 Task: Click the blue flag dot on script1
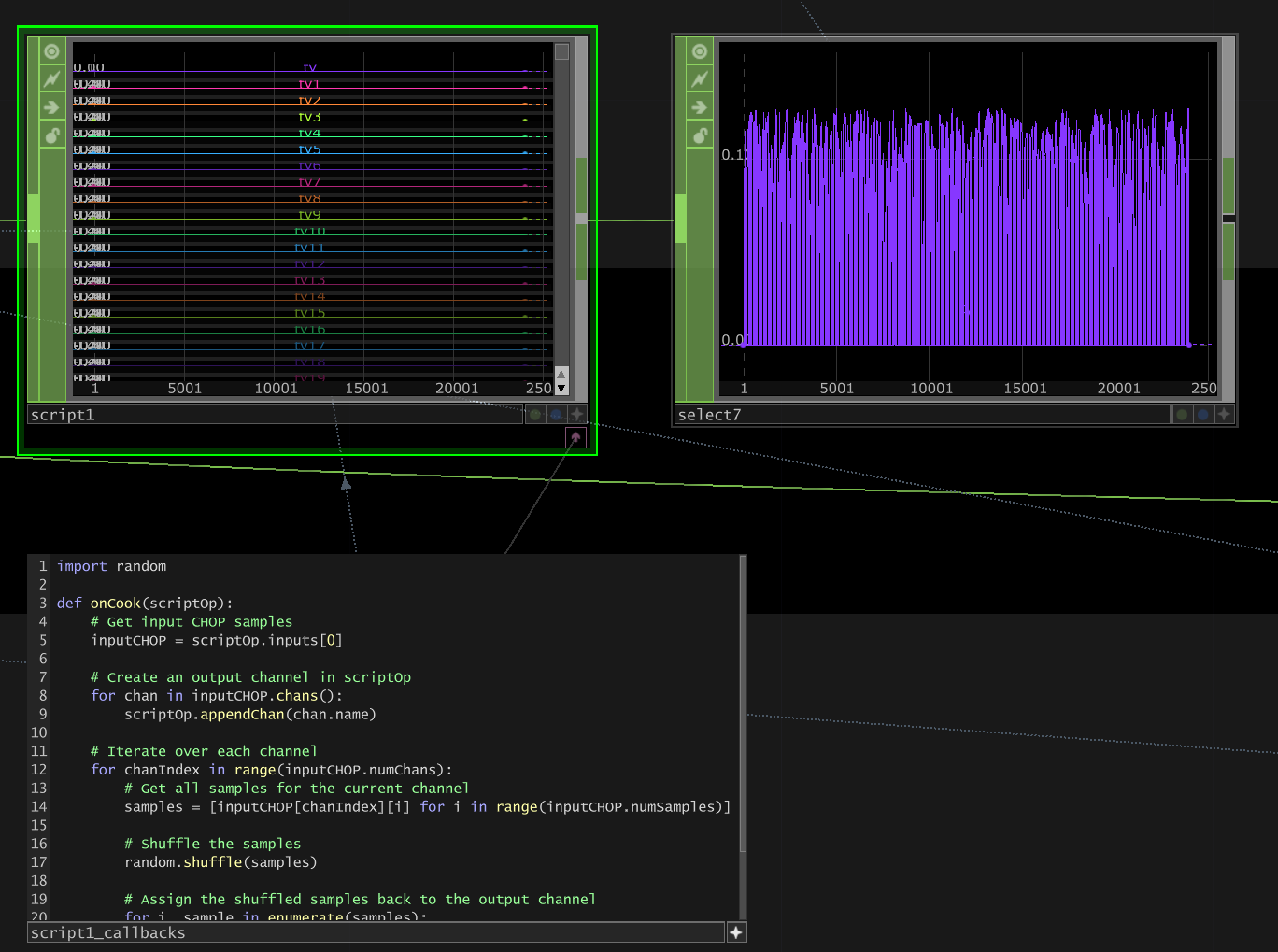point(556,415)
